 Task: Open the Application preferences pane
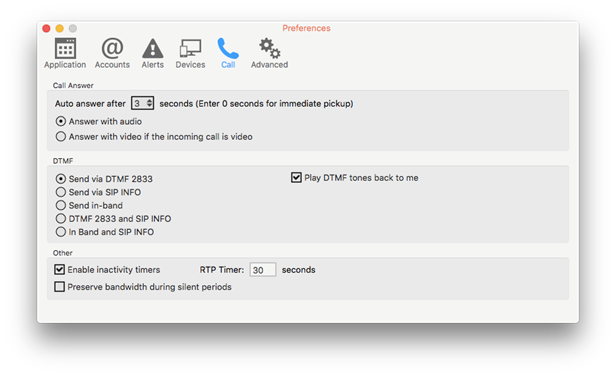click(65, 53)
